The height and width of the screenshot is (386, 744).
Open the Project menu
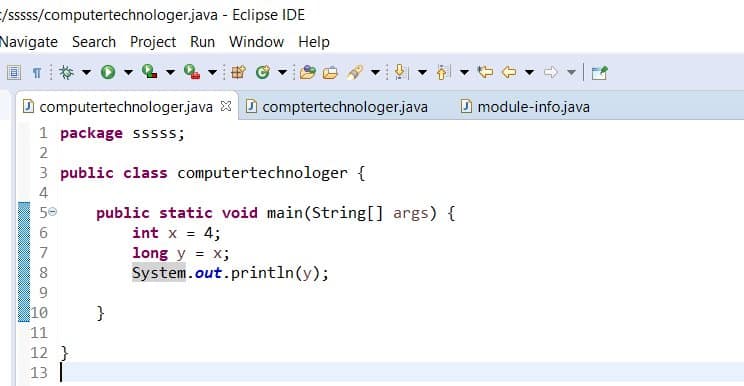(153, 42)
